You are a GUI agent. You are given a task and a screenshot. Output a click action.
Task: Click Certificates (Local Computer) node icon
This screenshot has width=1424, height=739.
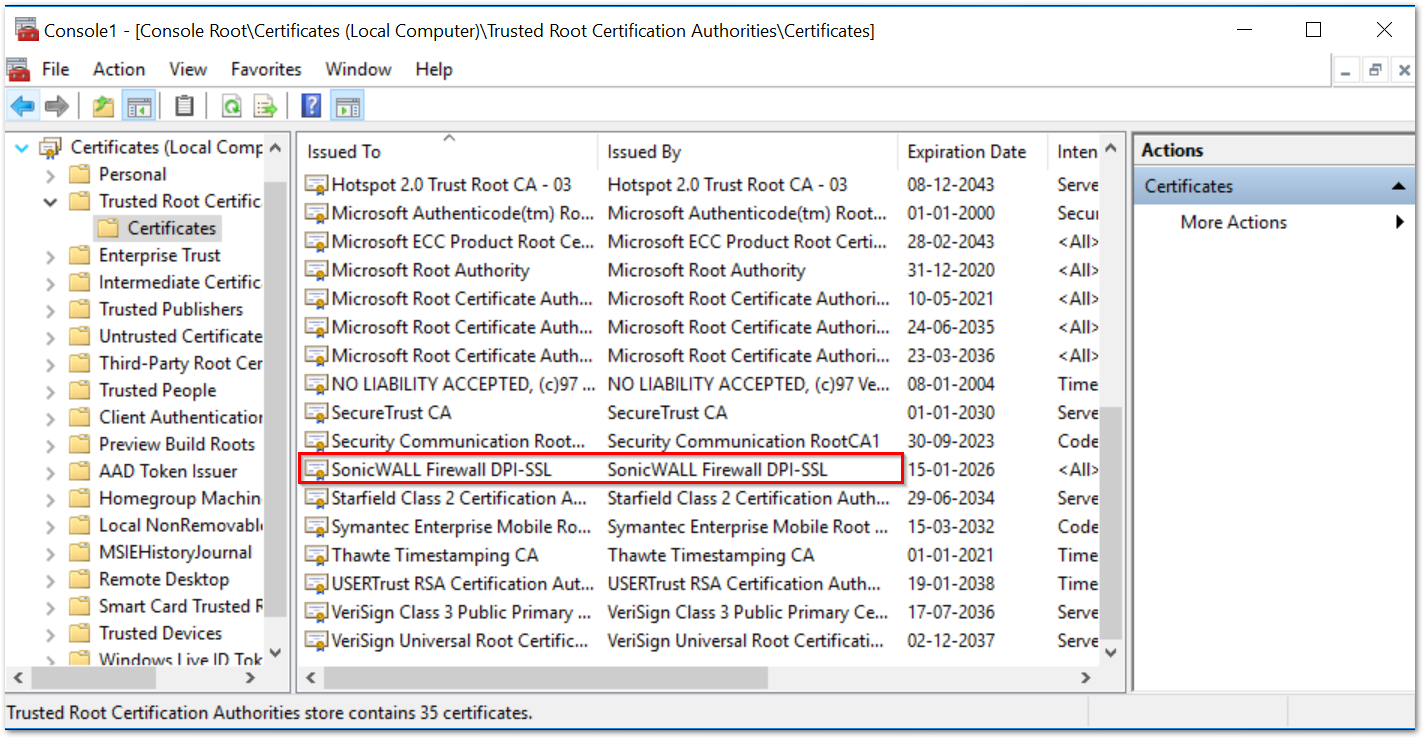coord(51,147)
